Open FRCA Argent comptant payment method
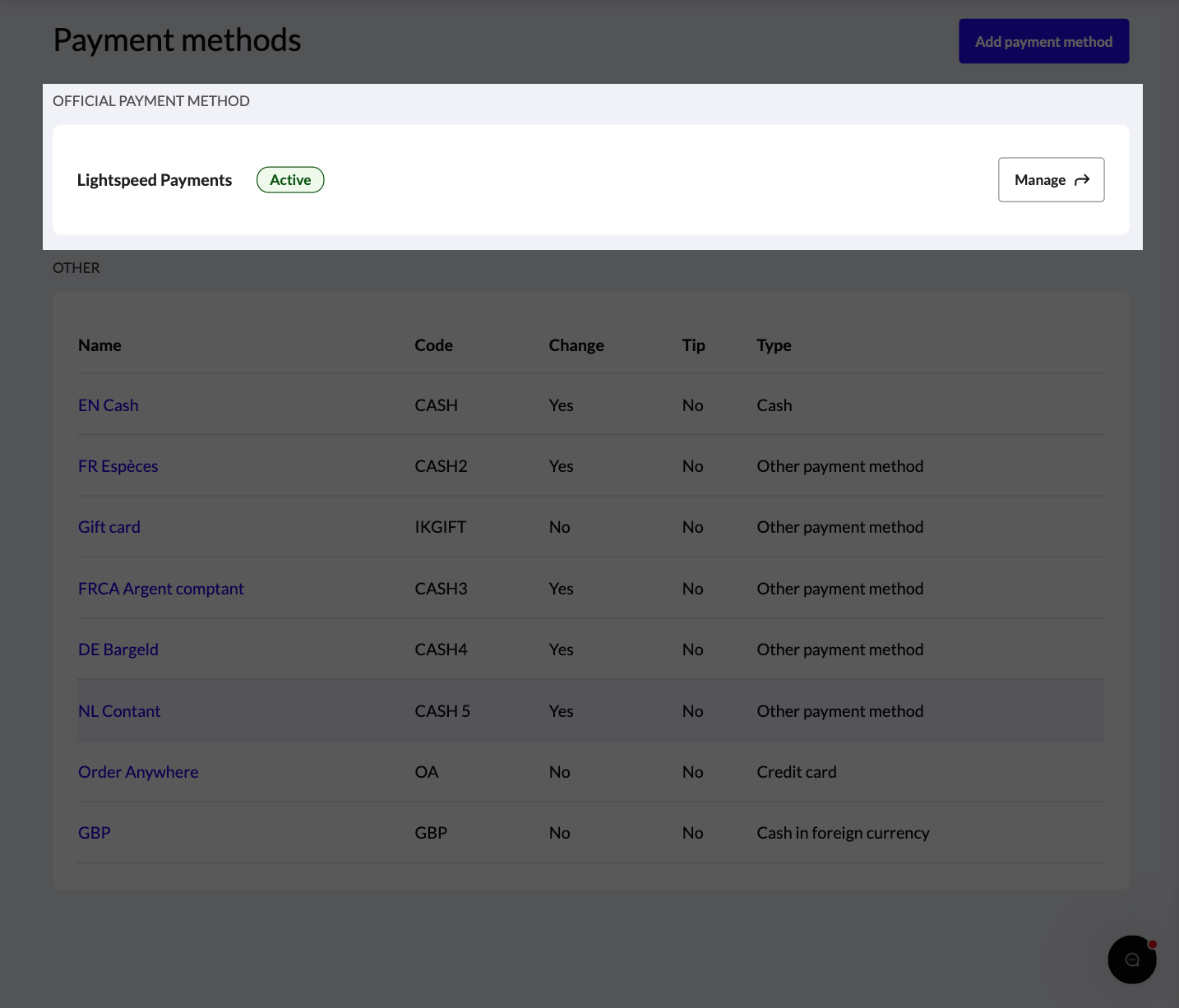Image resolution: width=1179 pixels, height=1008 pixels. click(x=161, y=589)
